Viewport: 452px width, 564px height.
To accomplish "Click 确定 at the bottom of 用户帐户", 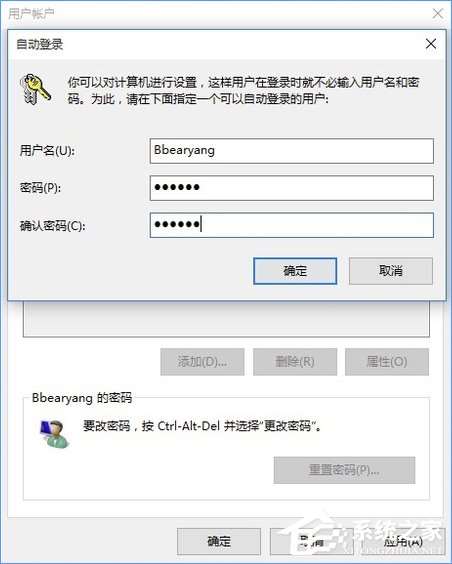I will (219, 541).
